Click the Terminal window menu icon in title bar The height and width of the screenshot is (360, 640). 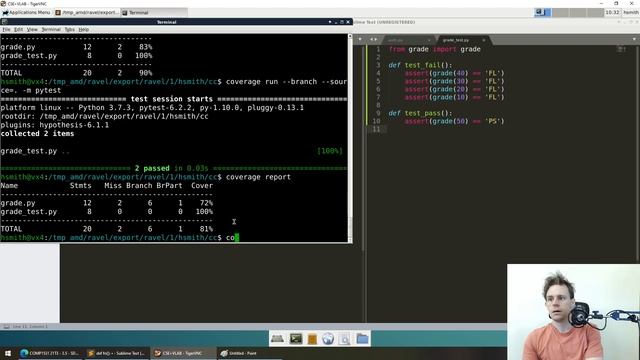point(4,22)
